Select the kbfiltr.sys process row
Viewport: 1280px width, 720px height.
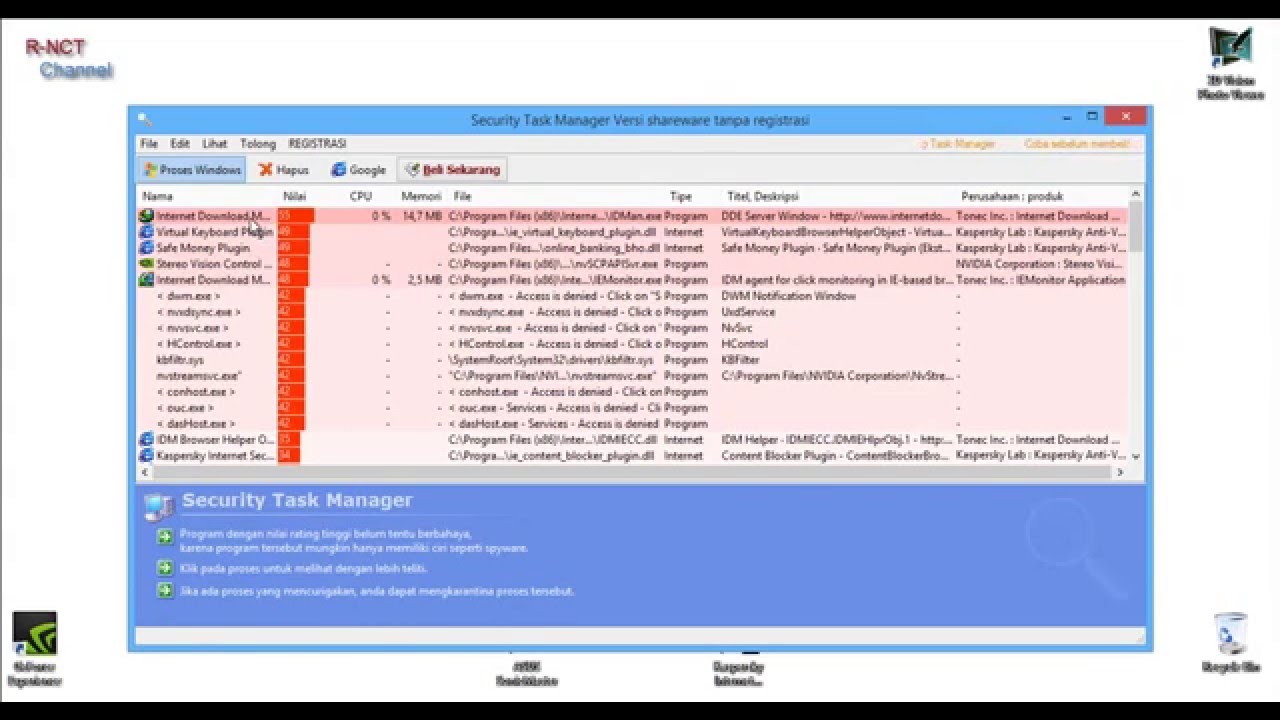click(632, 360)
